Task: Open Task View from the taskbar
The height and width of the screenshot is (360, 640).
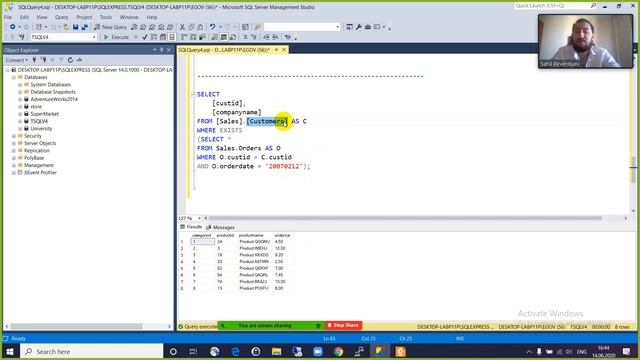Action: pyautogui.click(x=193, y=351)
